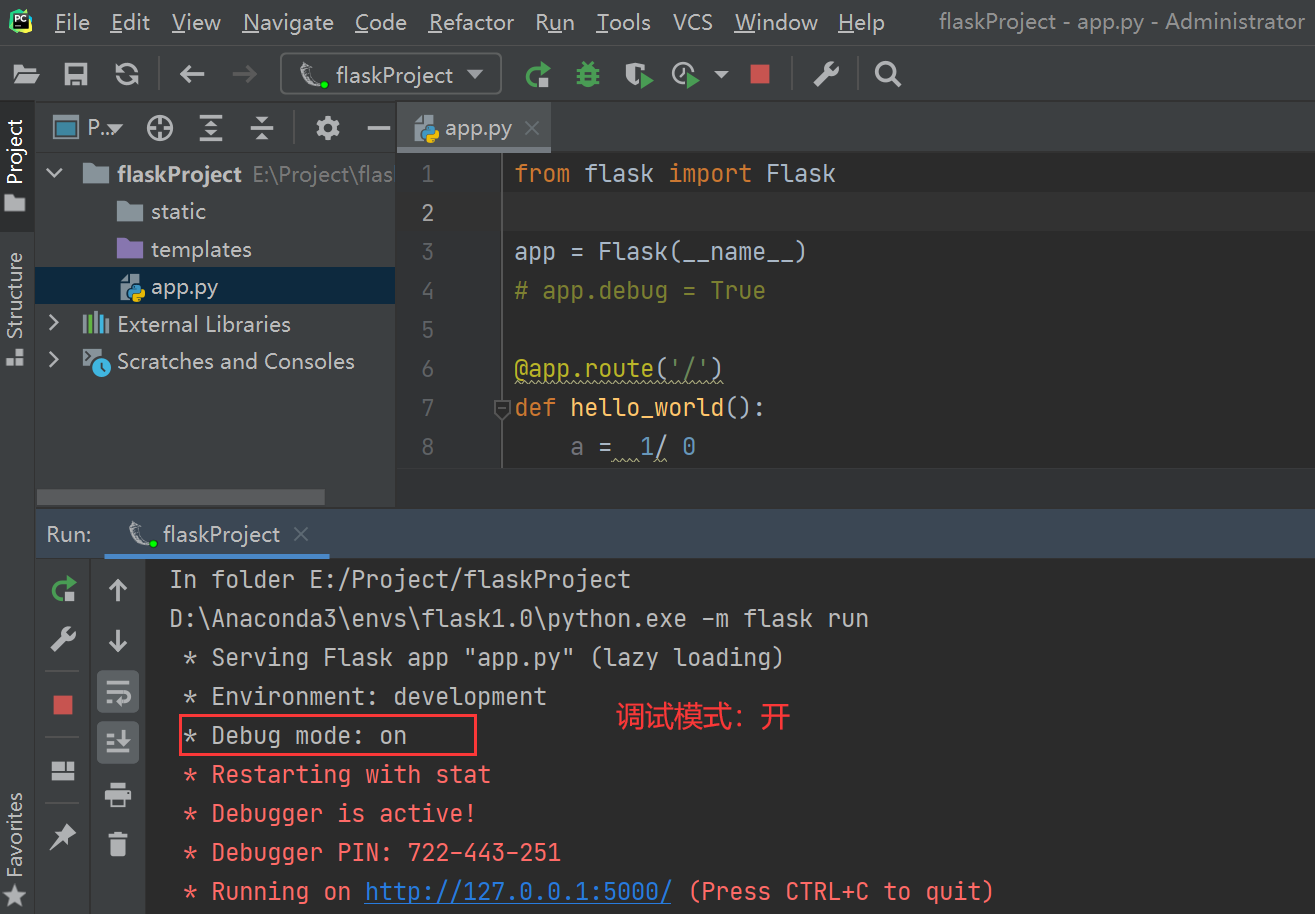Click the restore layout icon in Run panel
Screen dimensions: 1315x914
pyautogui.click(x=64, y=770)
